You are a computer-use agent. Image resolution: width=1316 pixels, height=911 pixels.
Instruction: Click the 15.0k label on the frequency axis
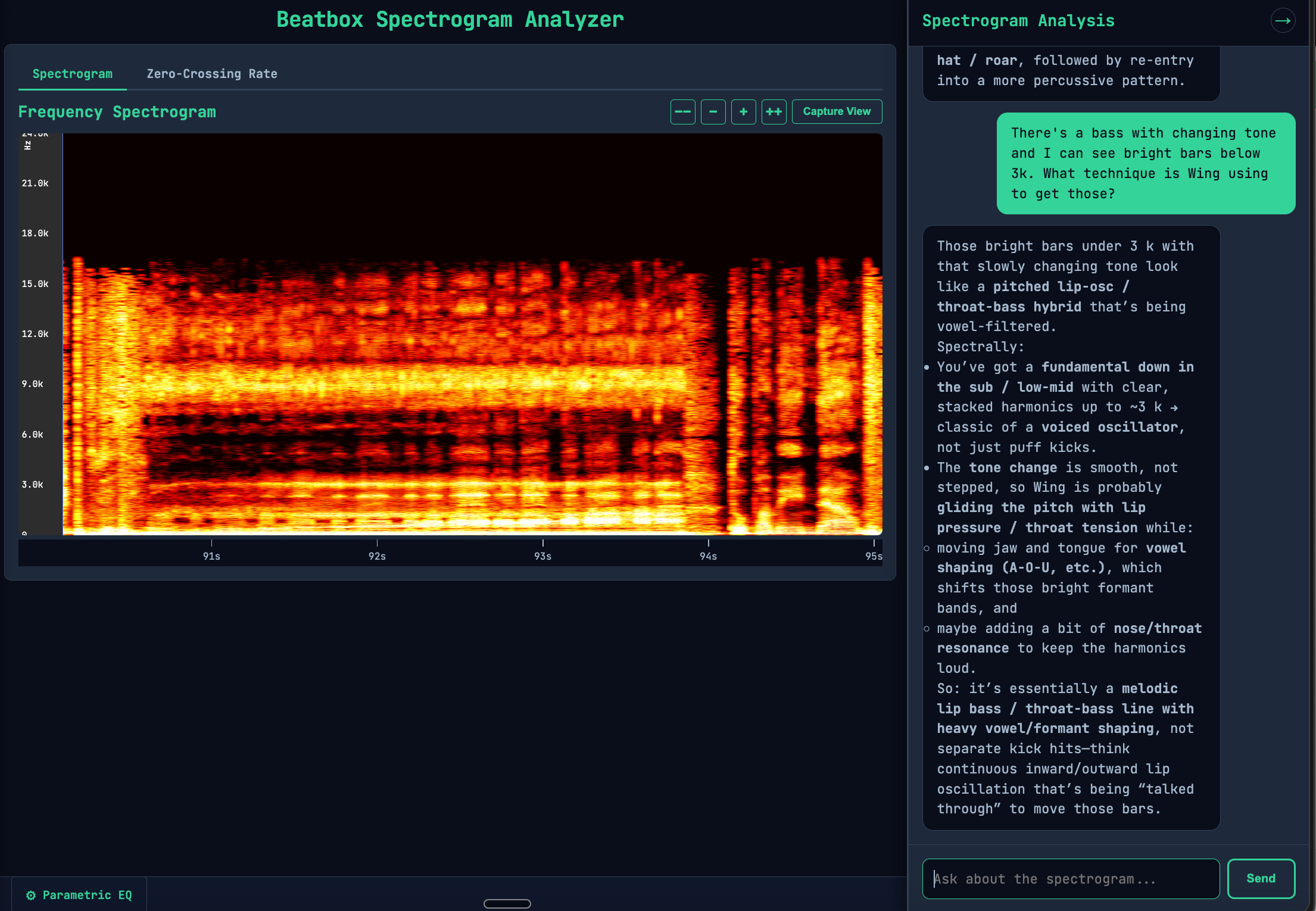[35, 284]
